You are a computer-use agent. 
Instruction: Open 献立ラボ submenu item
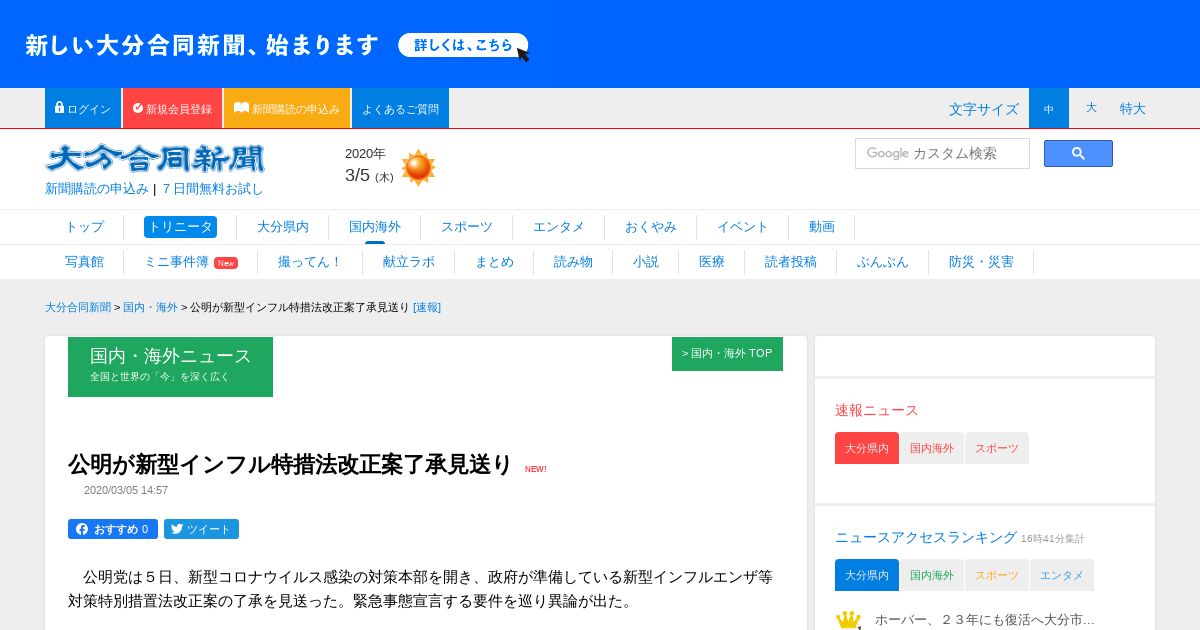pyautogui.click(x=409, y=262)
